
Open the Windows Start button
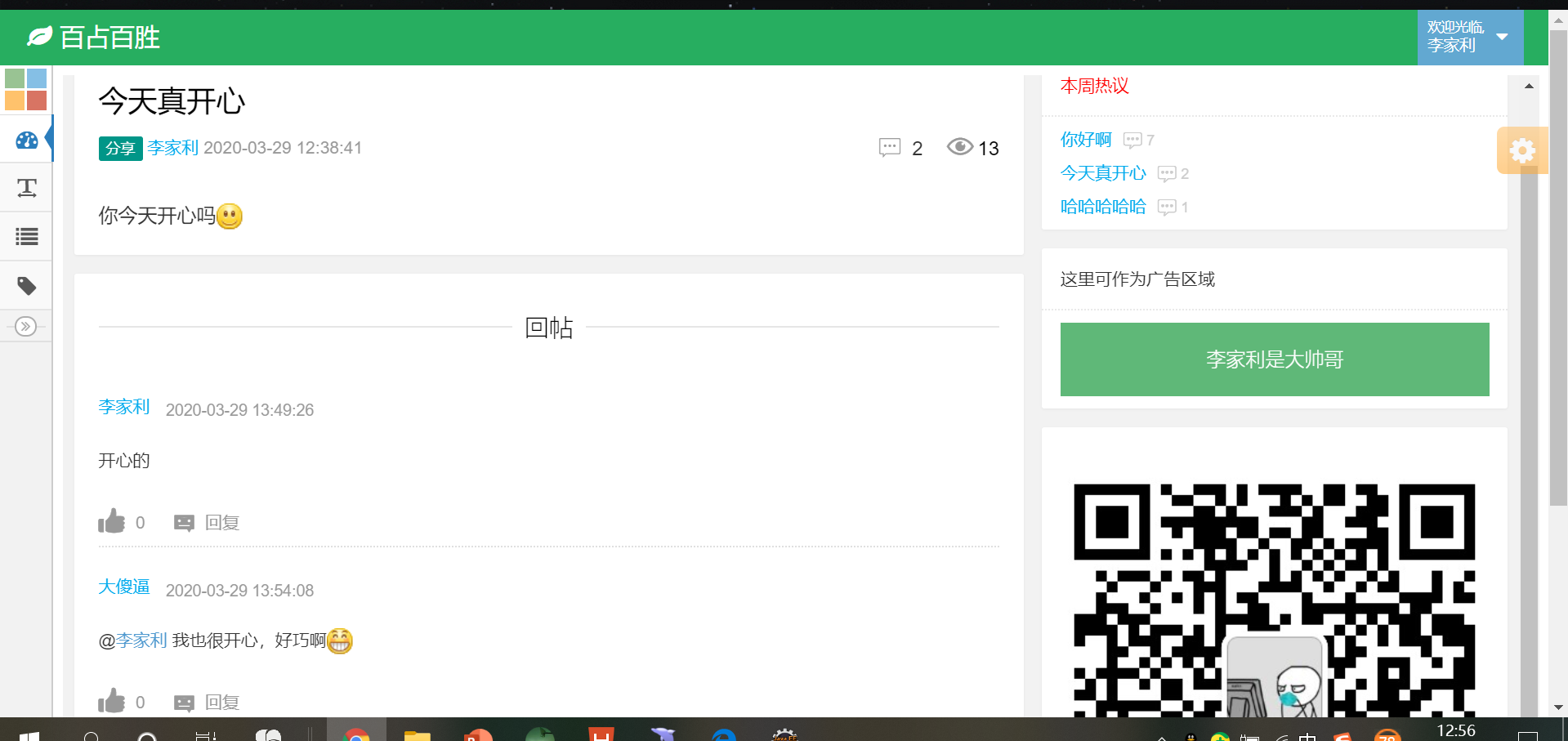pyautogui.click(x=29, y=734)
